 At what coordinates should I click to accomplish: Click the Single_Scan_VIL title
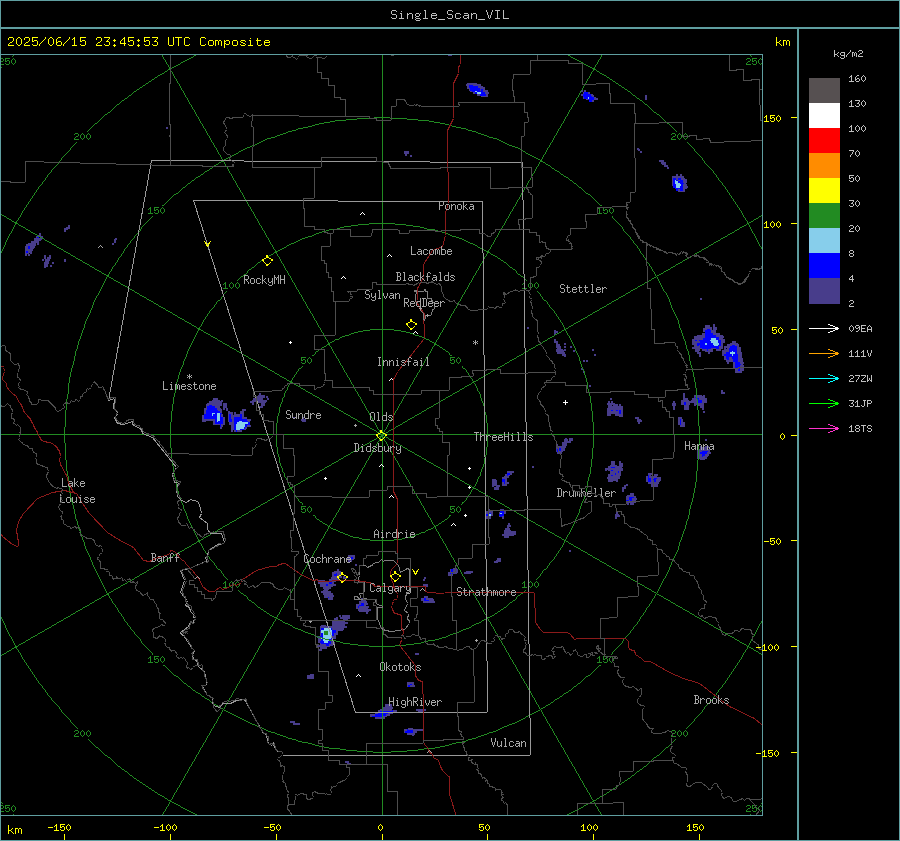pyautogui.click(x=449, y=15)
